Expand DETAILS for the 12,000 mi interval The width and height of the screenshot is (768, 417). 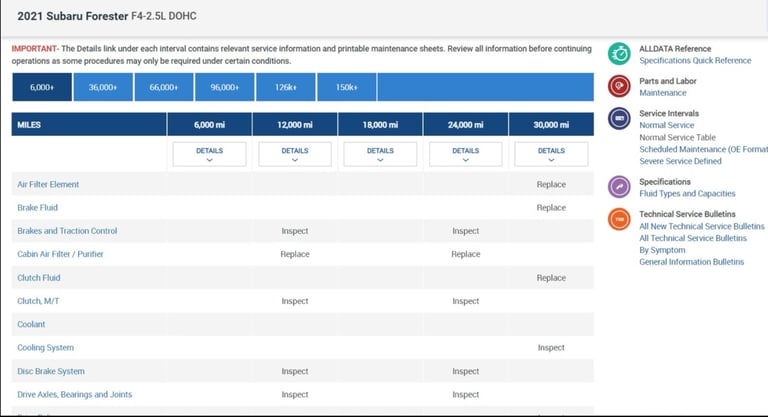pyautogui.click(x=295, y=154)
